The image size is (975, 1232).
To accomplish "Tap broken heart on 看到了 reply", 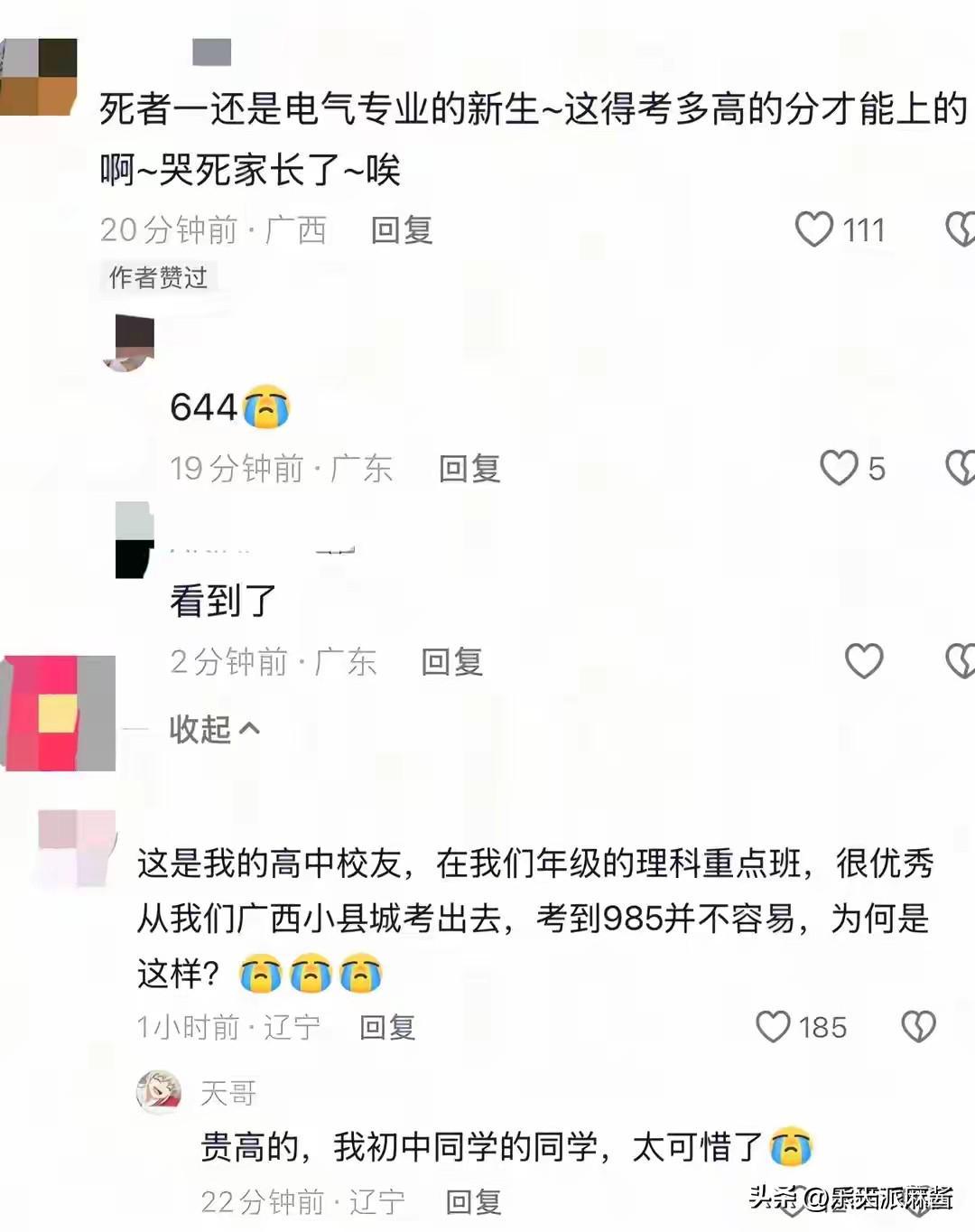I will pyautogui.click(x=961, y=661).
